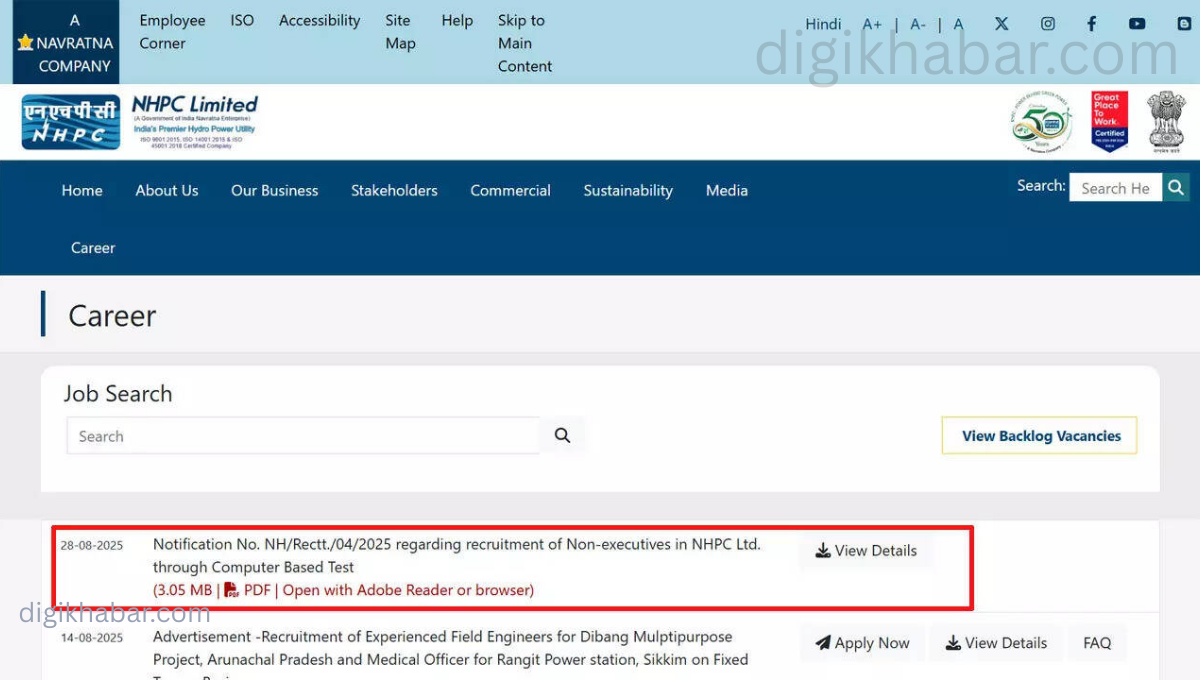Viewport: 1200px width, 680px height.
Task: Expand the Our Business menu
Action: click(x=274, y=190)
